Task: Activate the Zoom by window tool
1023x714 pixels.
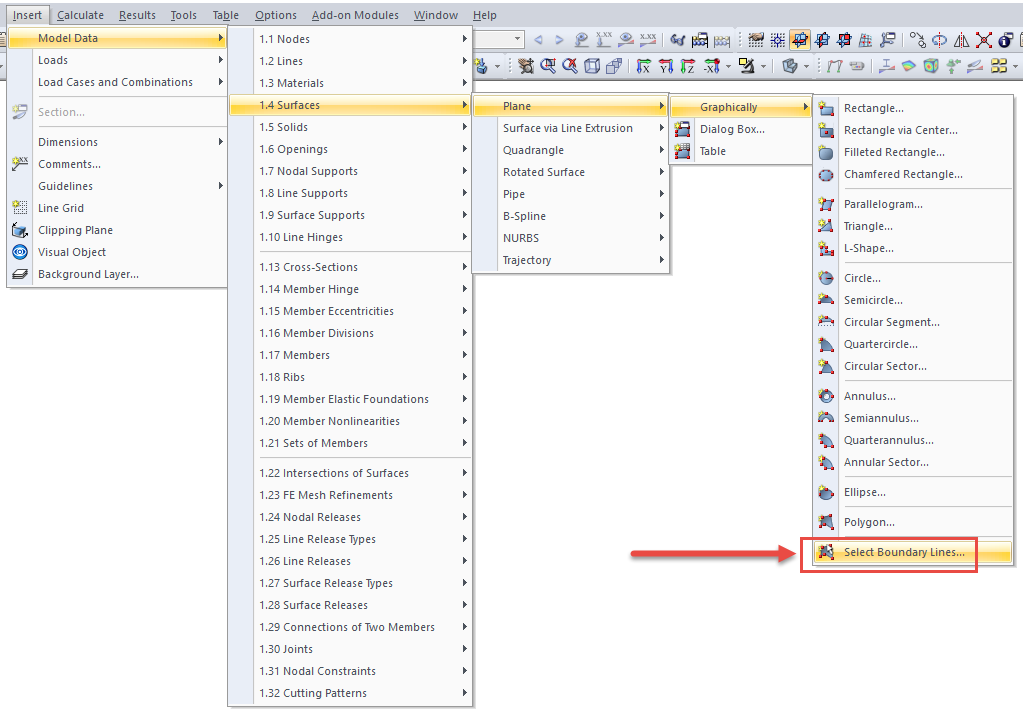Action: tap(547, 64)
